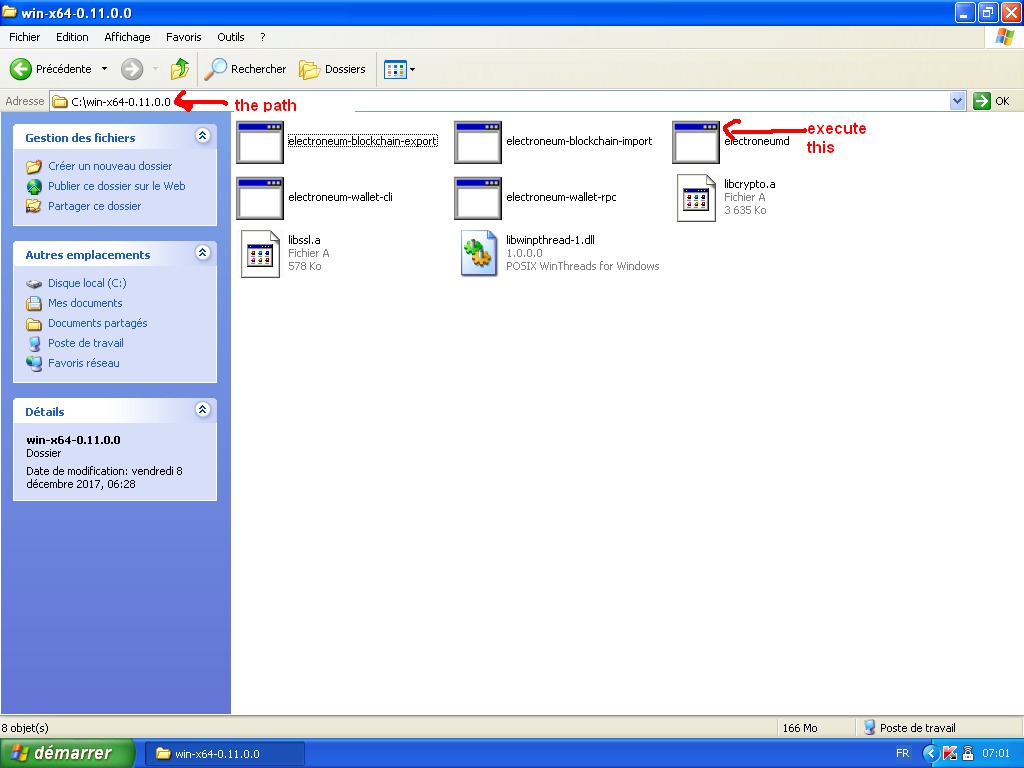
Task: Open the view mode dropdown arrow
Action: [x=412, y=69]
